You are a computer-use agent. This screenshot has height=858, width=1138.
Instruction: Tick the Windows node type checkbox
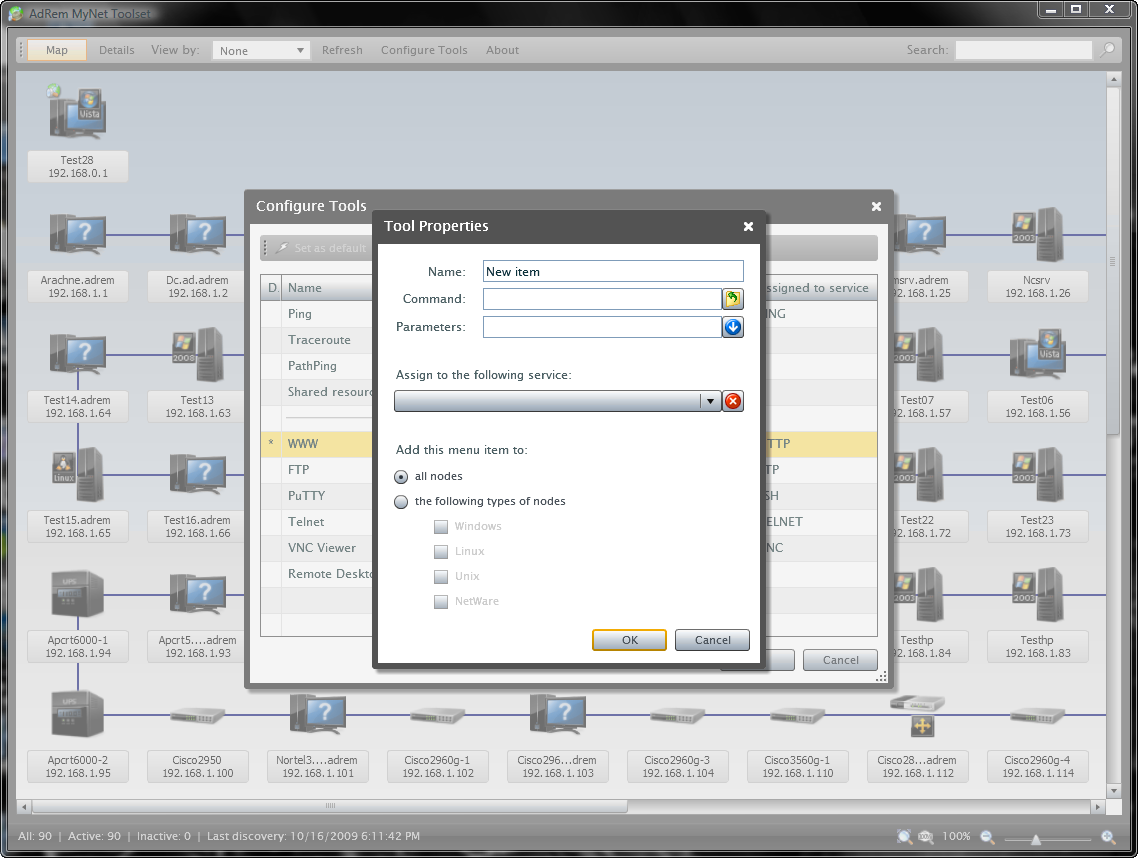click(x=441, y=527)
